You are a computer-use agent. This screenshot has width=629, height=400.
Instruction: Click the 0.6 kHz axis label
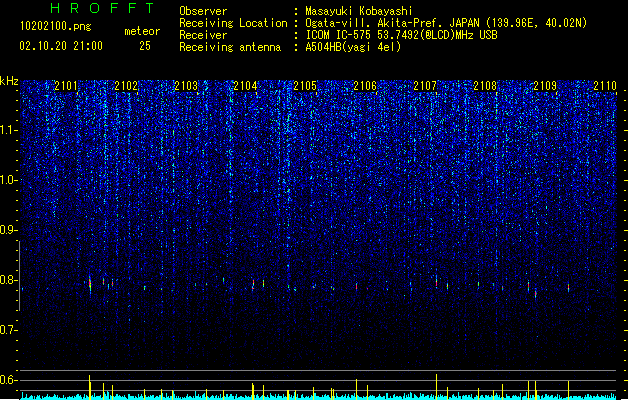coord(9,380)
